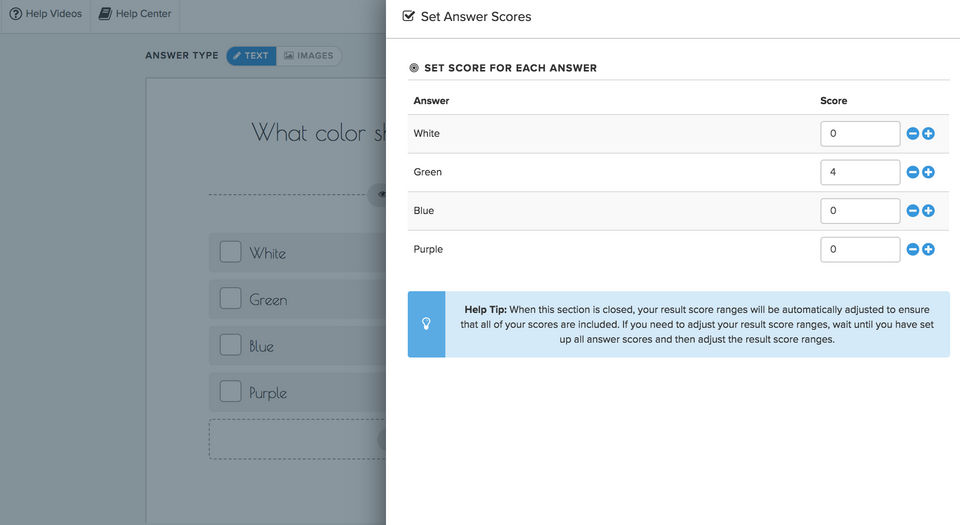Open Help Videos
Screen dimensions: 960x525
(45, 14)
